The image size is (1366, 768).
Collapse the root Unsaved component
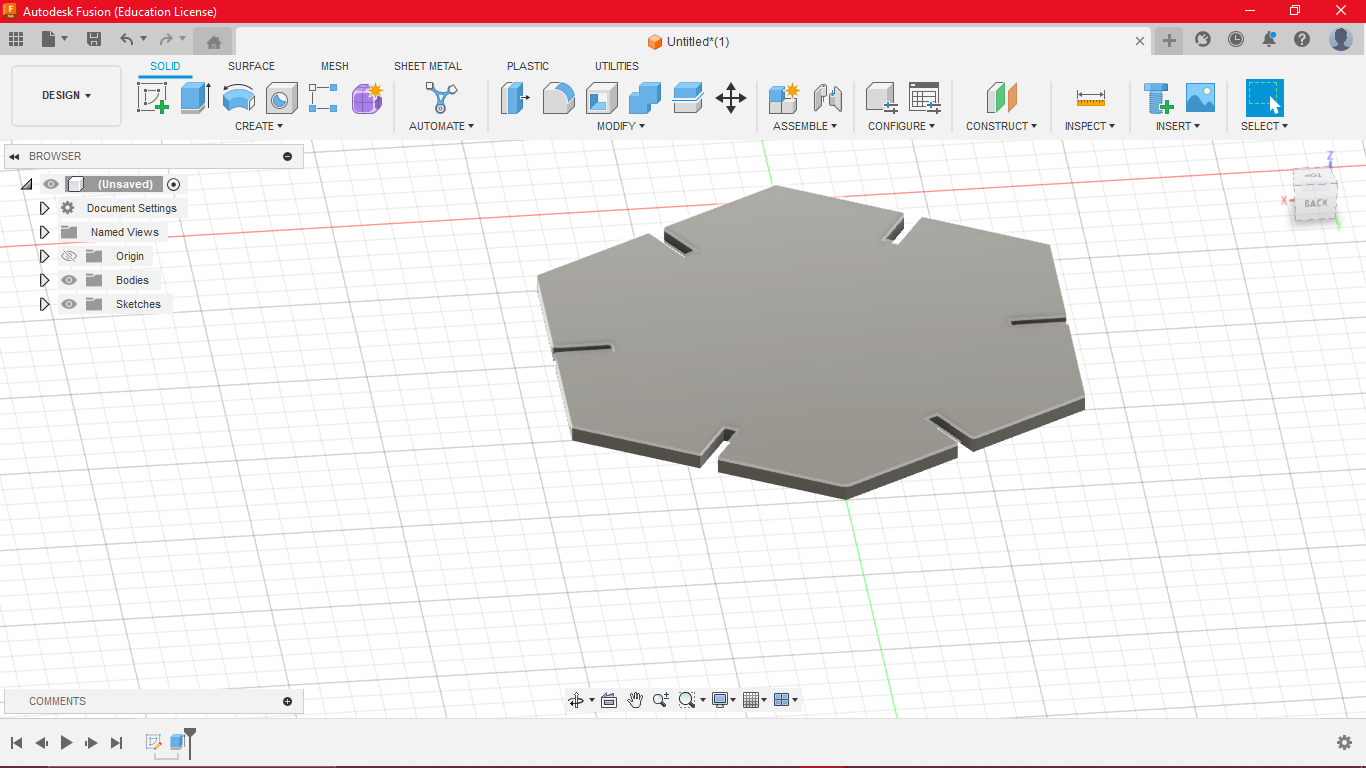pos(26,184)
